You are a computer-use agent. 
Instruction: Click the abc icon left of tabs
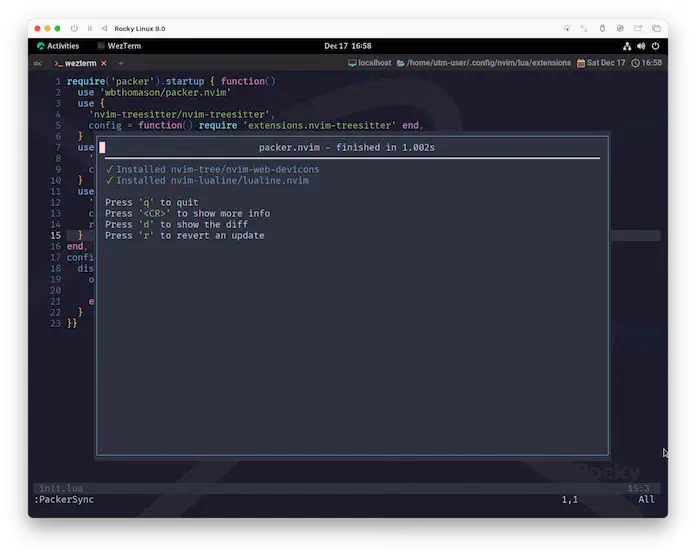coord(38,63)
